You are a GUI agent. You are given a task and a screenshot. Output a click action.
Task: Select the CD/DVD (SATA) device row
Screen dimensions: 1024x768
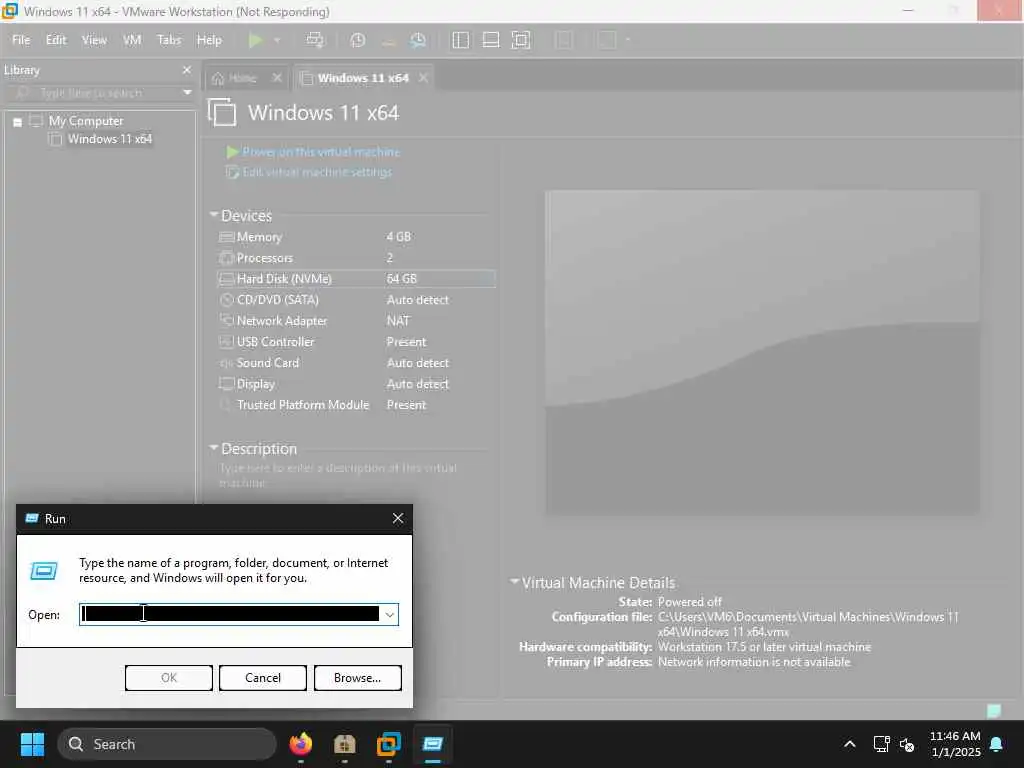pos(356,300)
